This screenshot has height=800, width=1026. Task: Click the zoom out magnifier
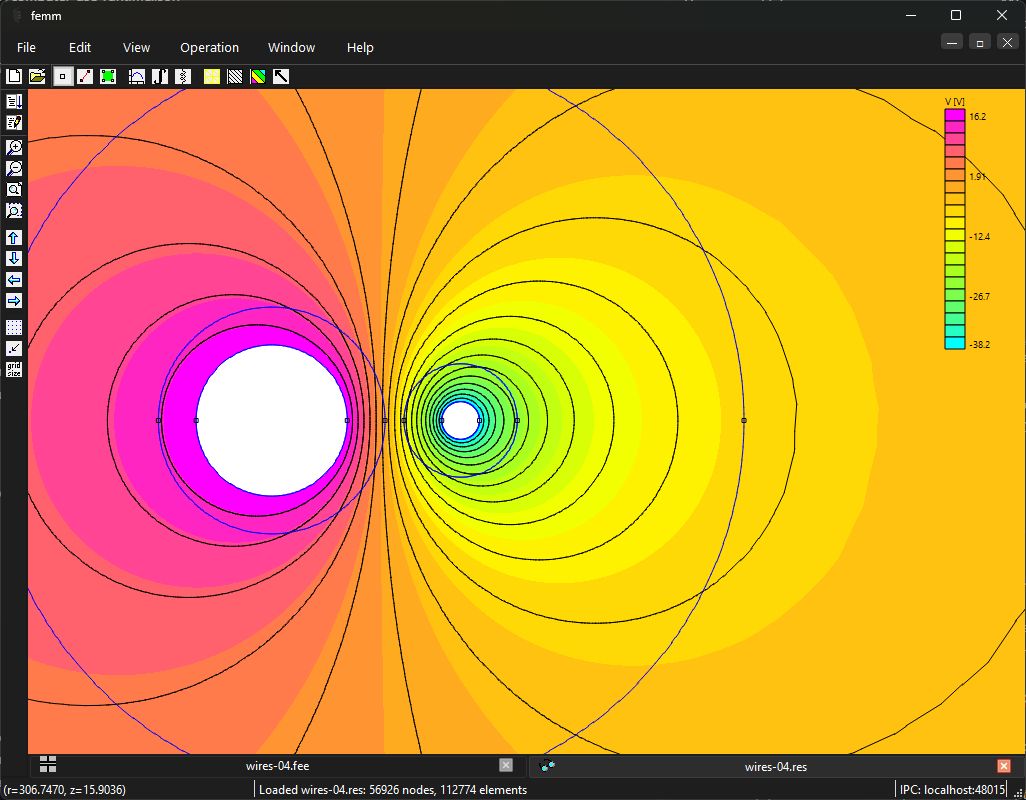click(14, 168)
